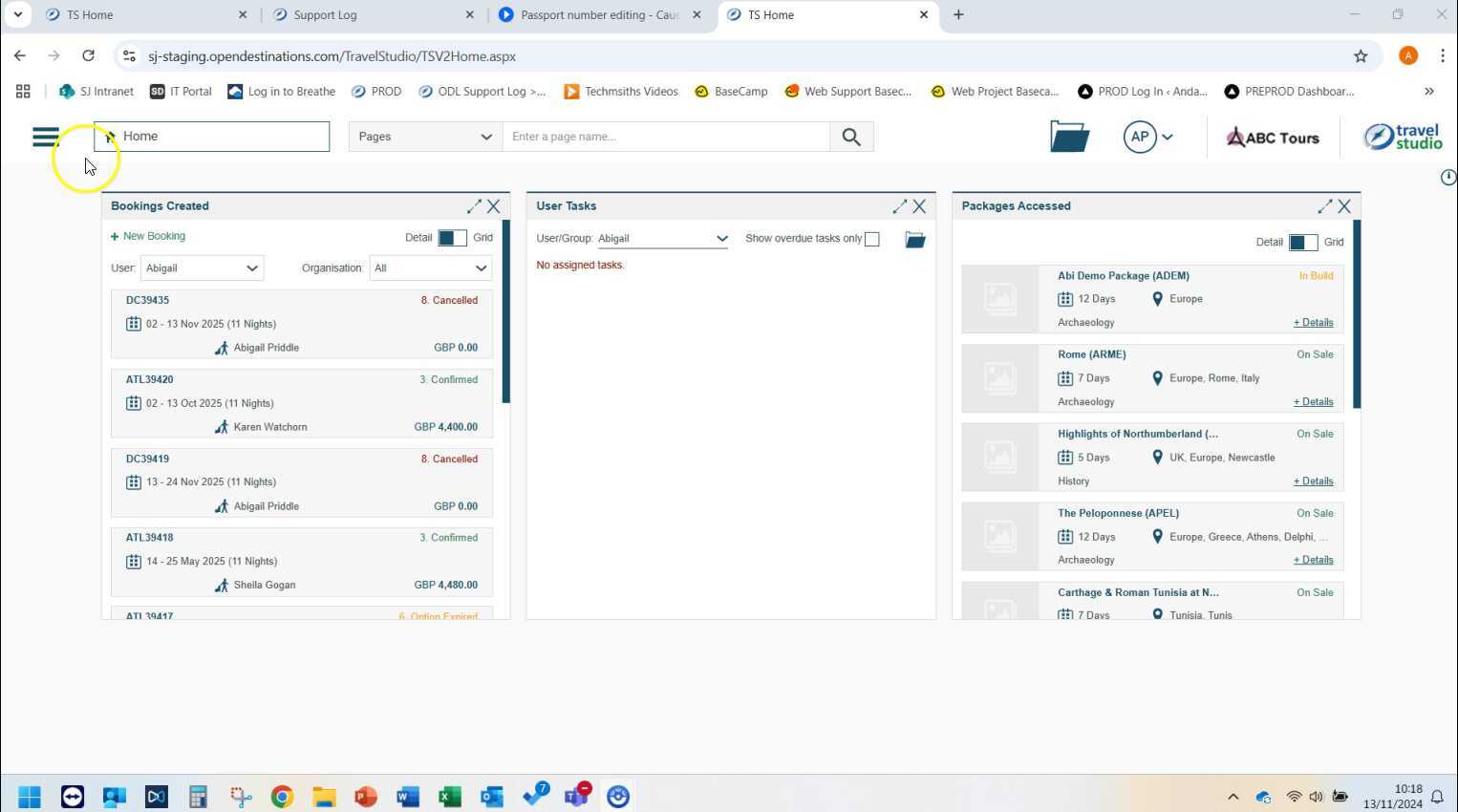The height and width of the screenshot is (812, 1458).
Task: Click Highlights of Northumberland thumbnail
Action: tap(999, 458)
